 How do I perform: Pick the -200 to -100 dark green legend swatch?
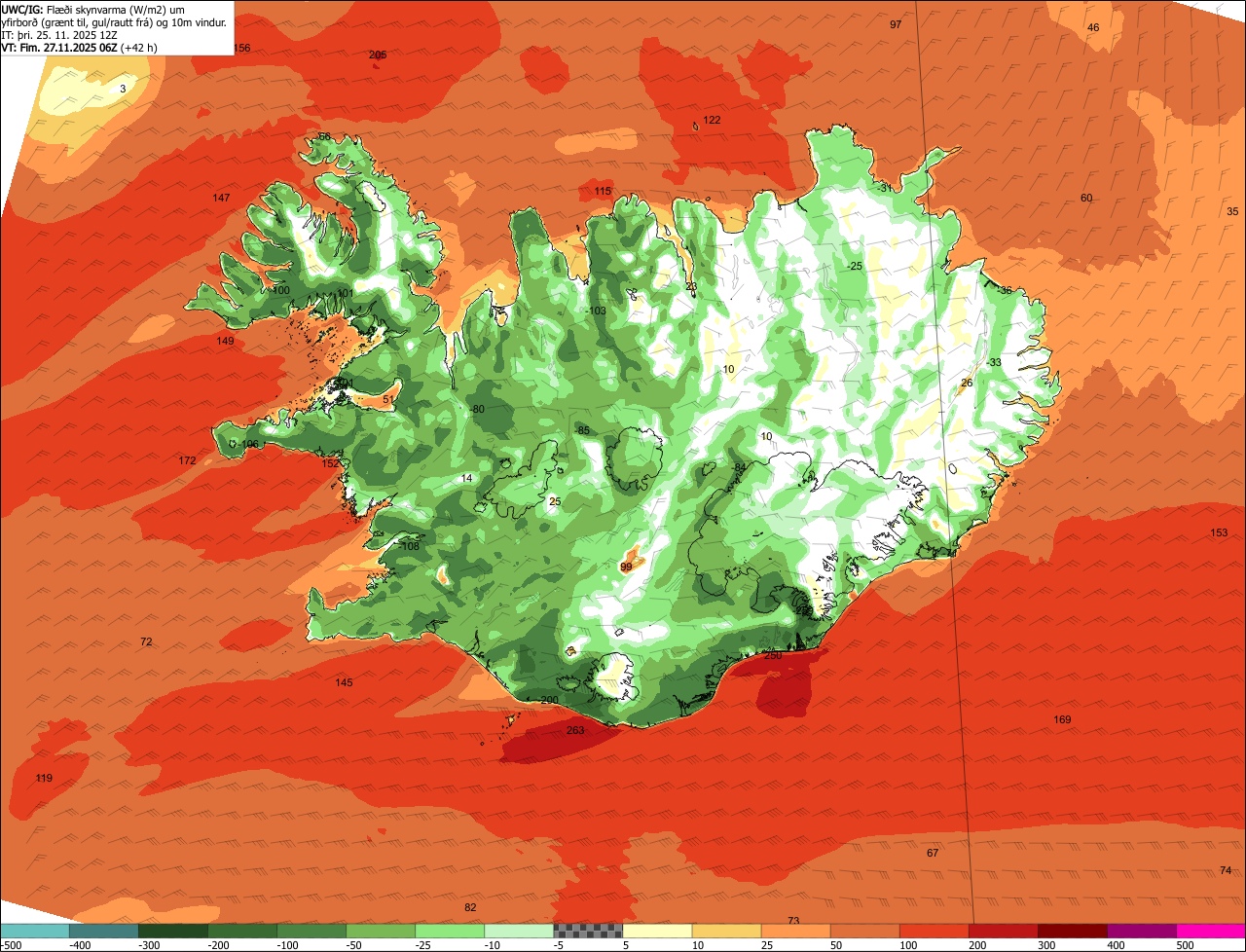click(x=242, y=931)
